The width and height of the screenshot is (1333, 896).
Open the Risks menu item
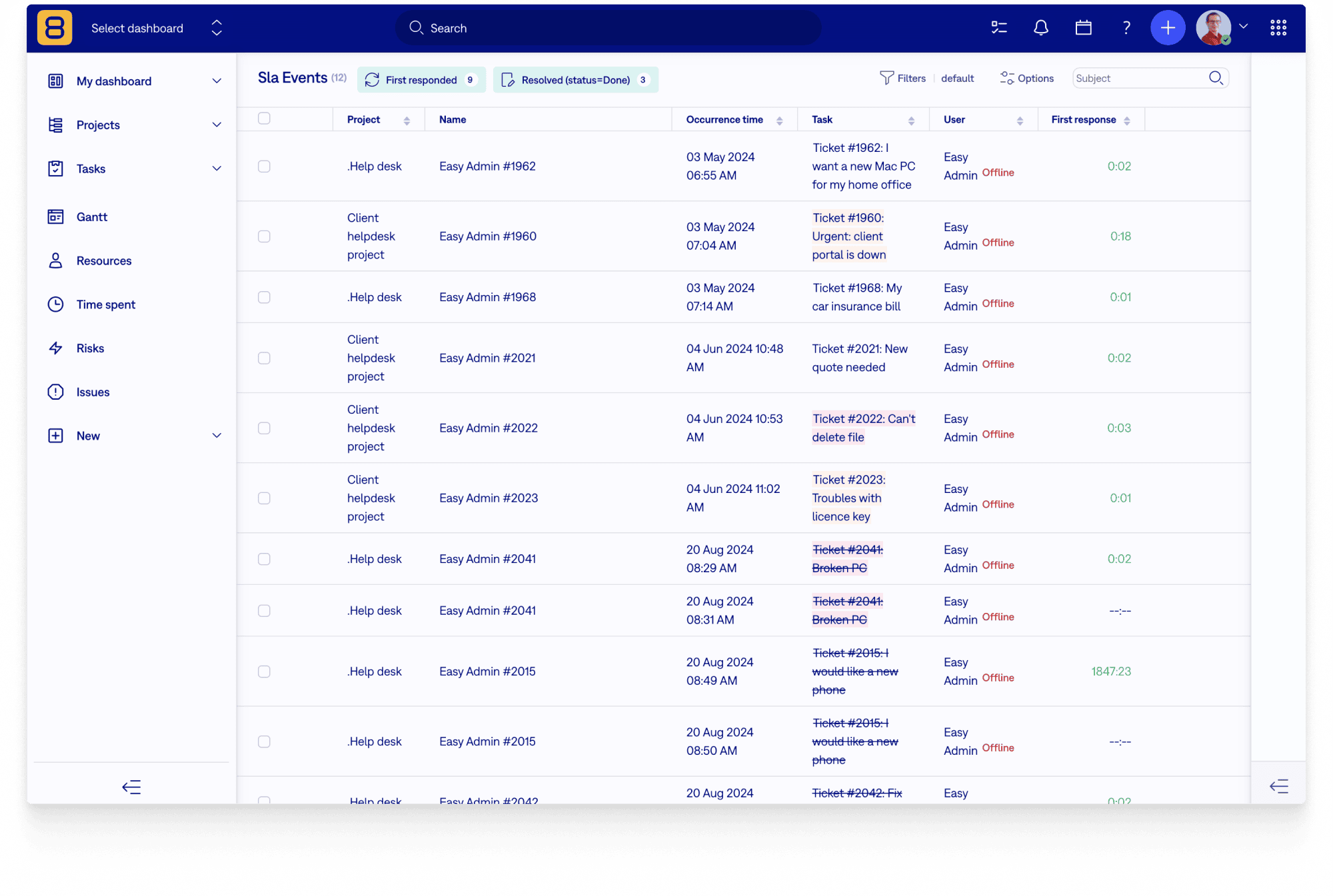pyautogui.click(x=90, y=348)
